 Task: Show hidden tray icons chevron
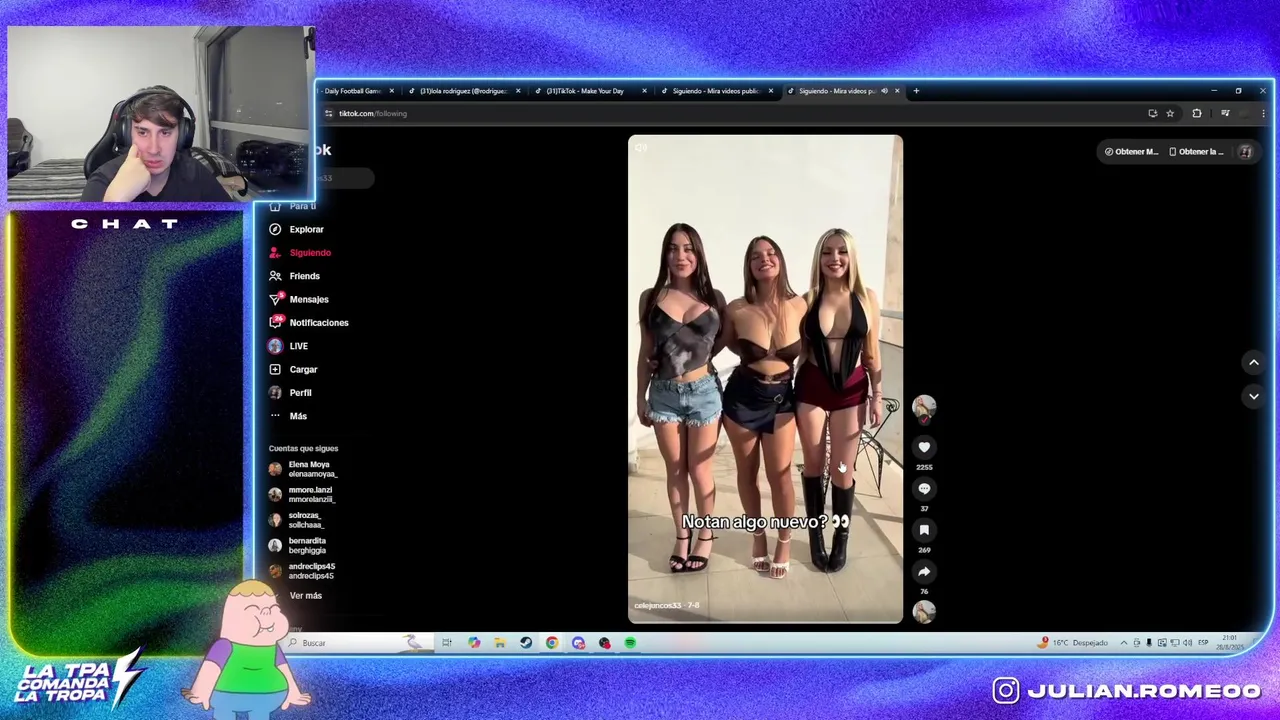click(1123, 643)
